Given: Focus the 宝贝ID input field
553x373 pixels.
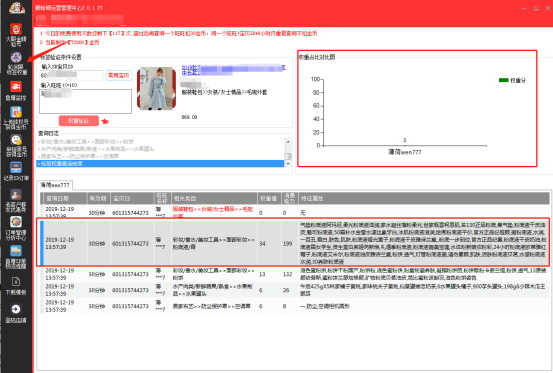Looking at the screenshot, I should point(71,75).
